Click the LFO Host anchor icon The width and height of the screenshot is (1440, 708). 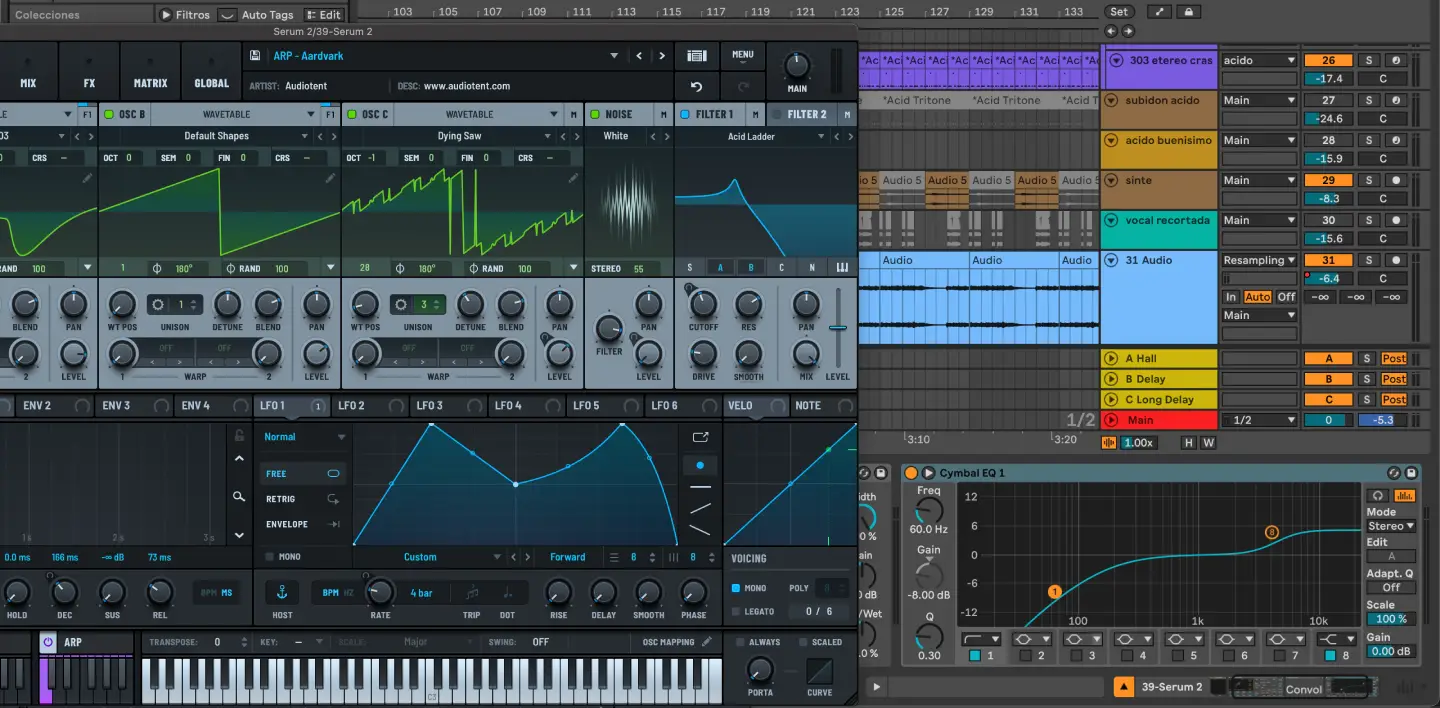click(282, 593)
